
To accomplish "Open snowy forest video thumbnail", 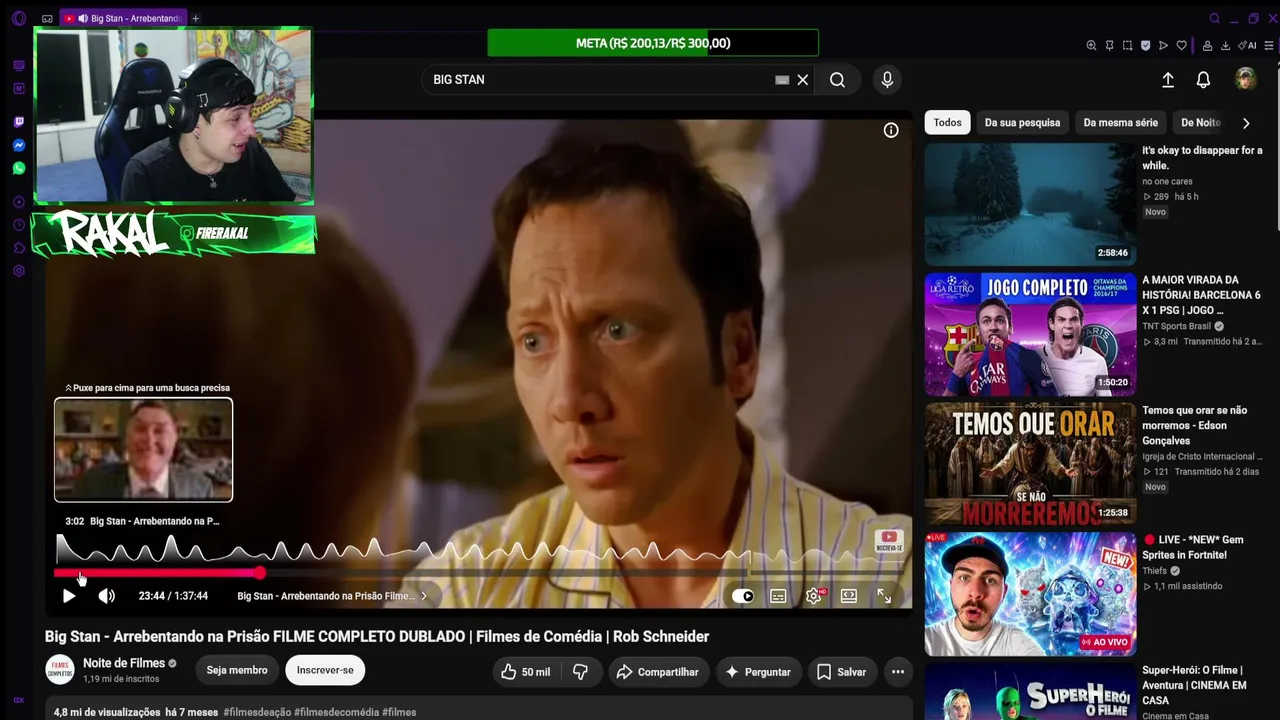I will [1030, 204].
